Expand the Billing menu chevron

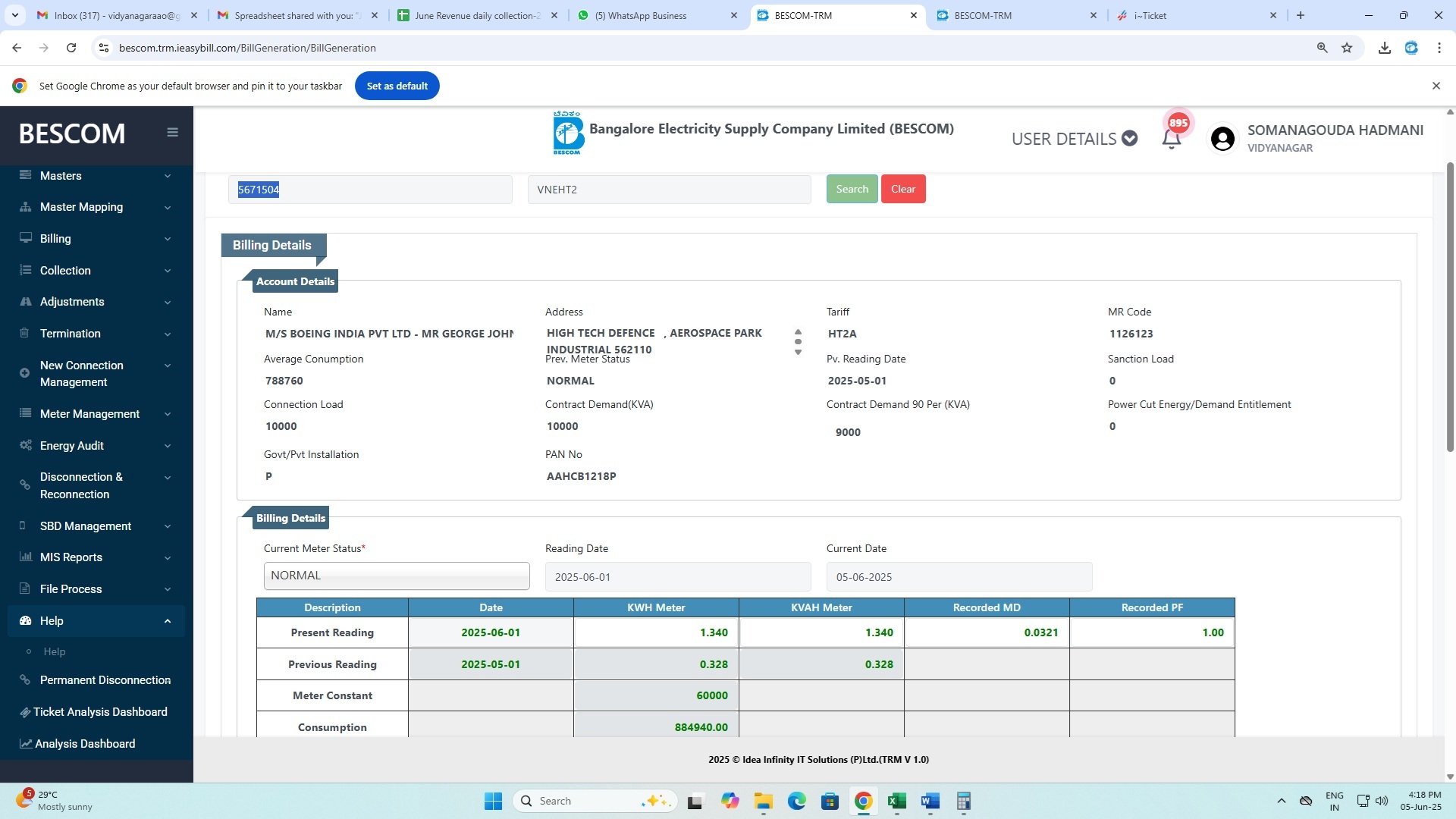[x=168, y=239]
